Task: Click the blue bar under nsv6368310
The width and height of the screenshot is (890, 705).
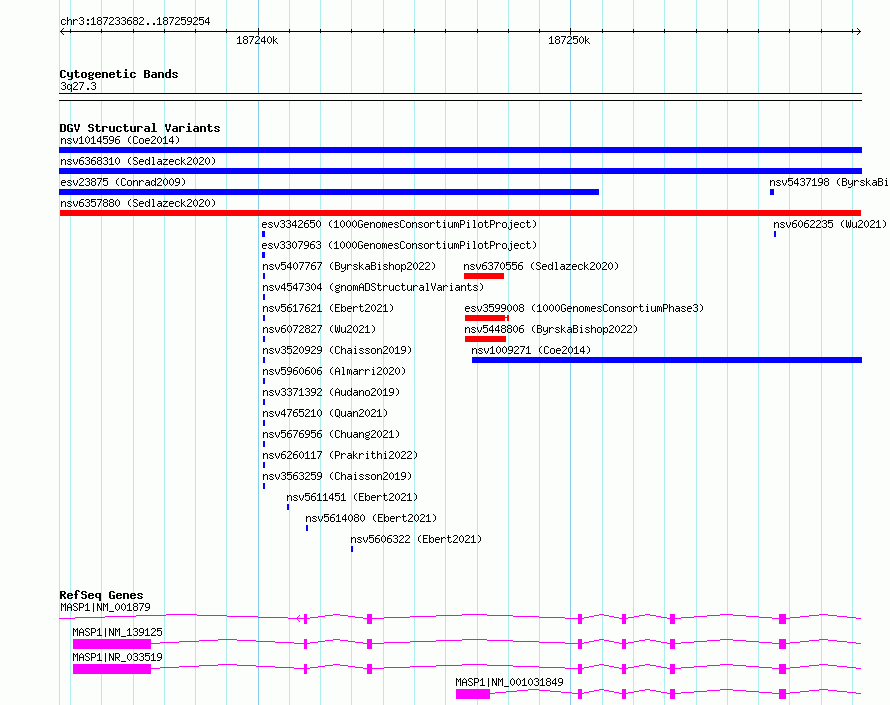Action: [x=460, y=171]
